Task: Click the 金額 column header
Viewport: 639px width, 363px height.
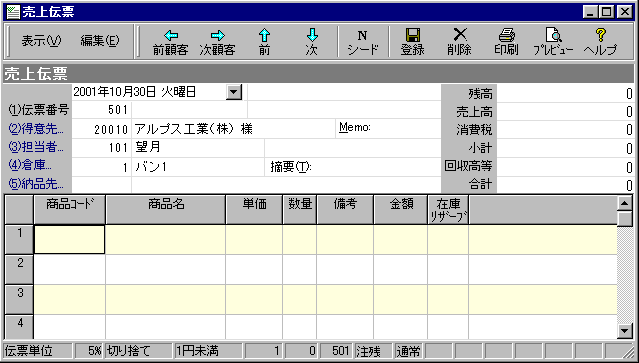Action: (x=401, y=209)
